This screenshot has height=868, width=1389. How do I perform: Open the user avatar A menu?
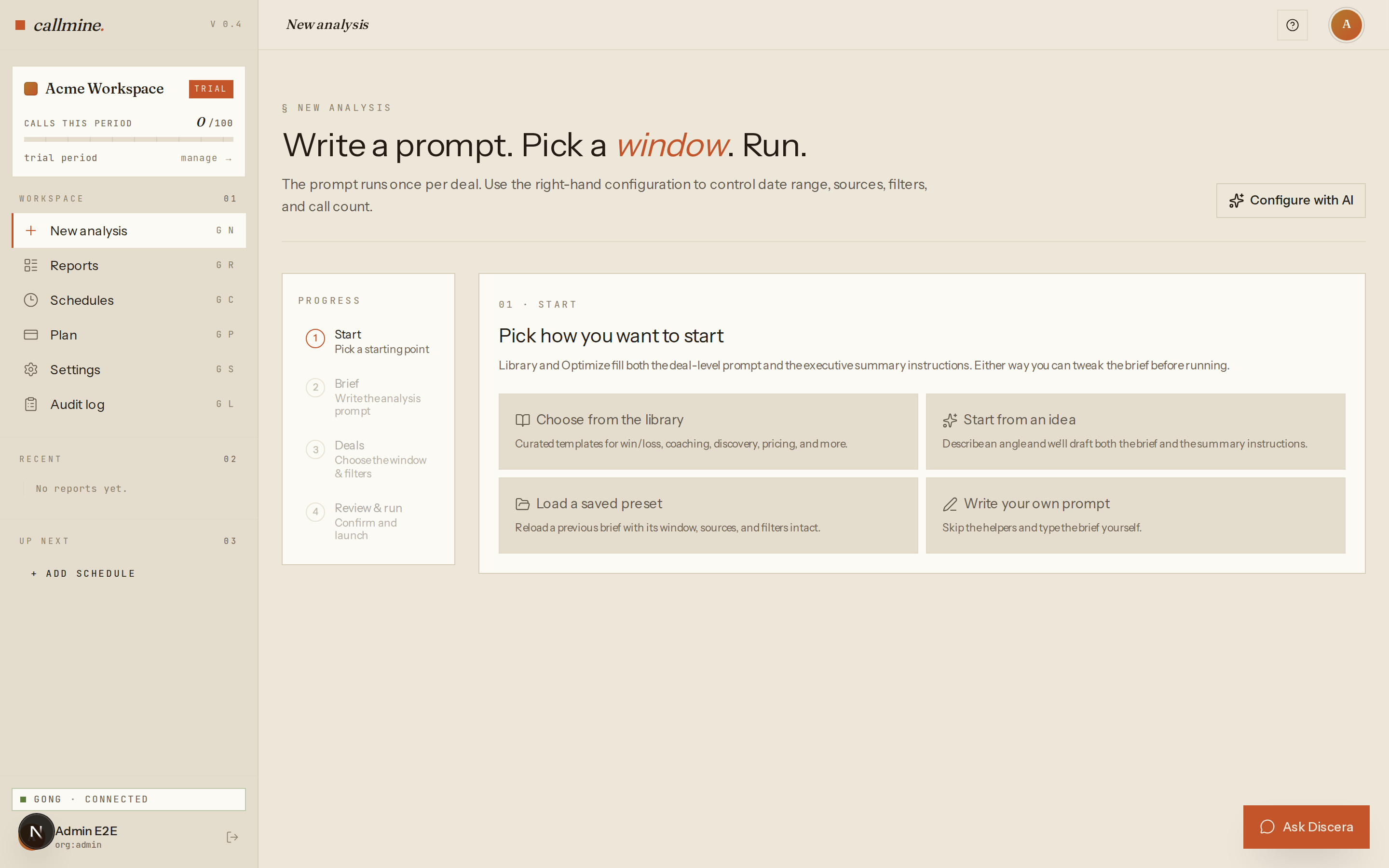(1346, 25)
